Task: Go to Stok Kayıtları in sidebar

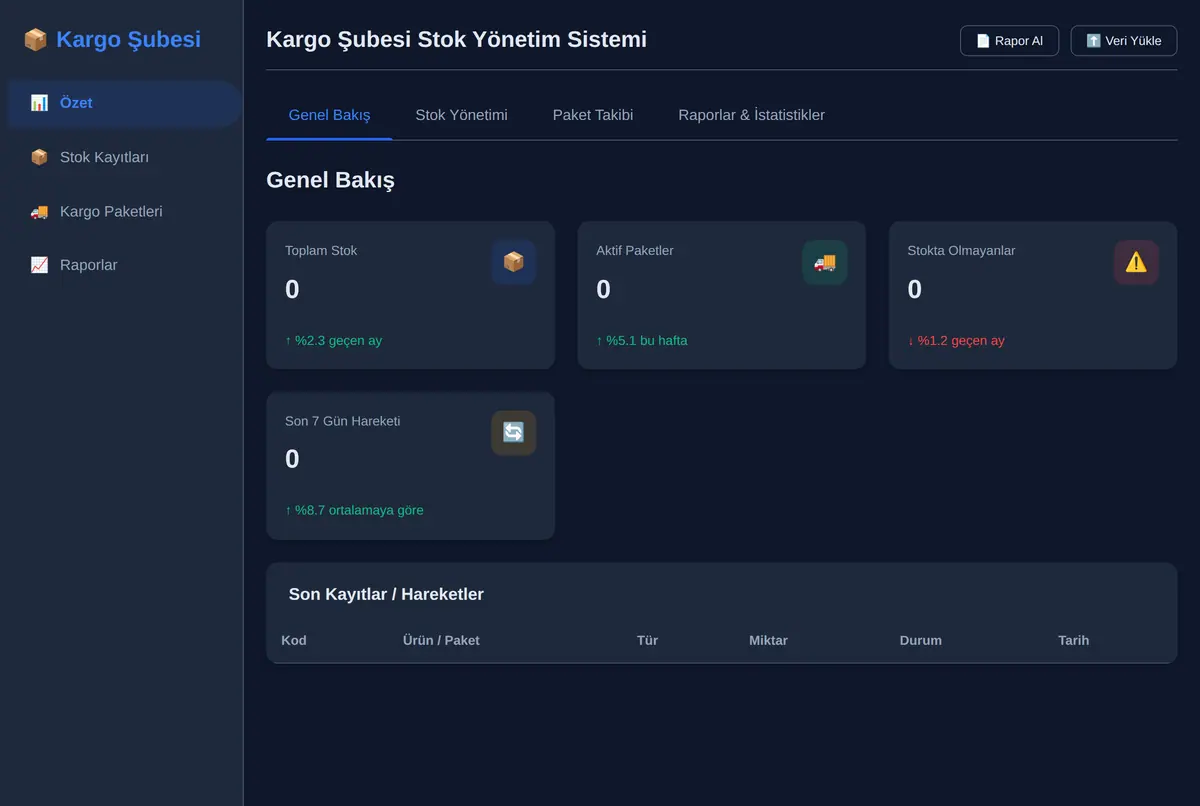Action: tap(123, 157)
